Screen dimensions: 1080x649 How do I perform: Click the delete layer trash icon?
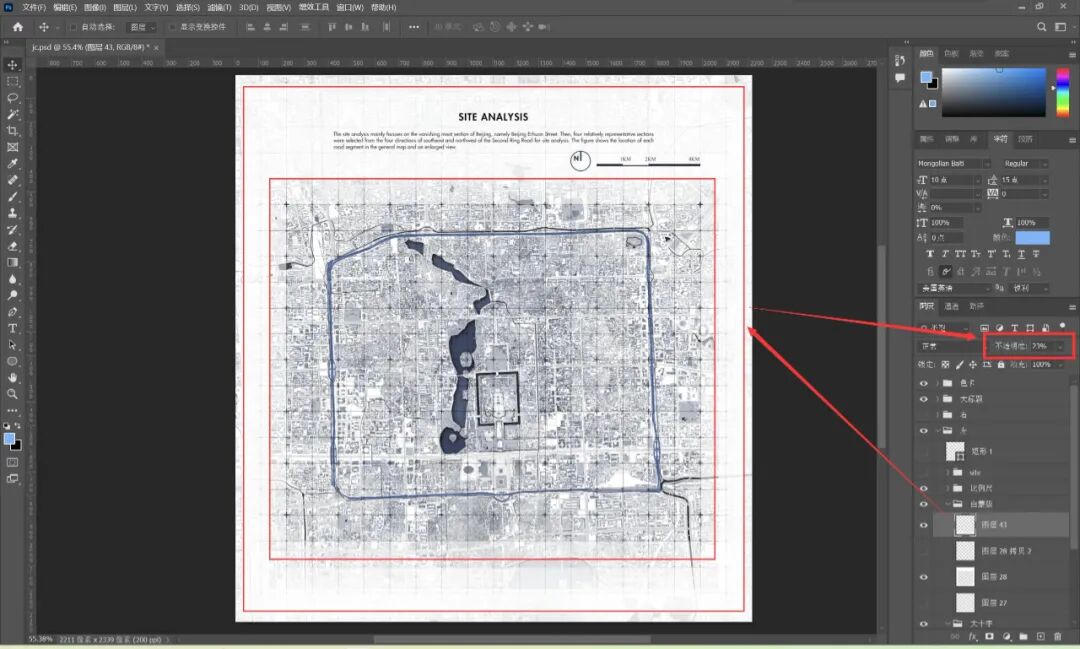click(1058, 637)
